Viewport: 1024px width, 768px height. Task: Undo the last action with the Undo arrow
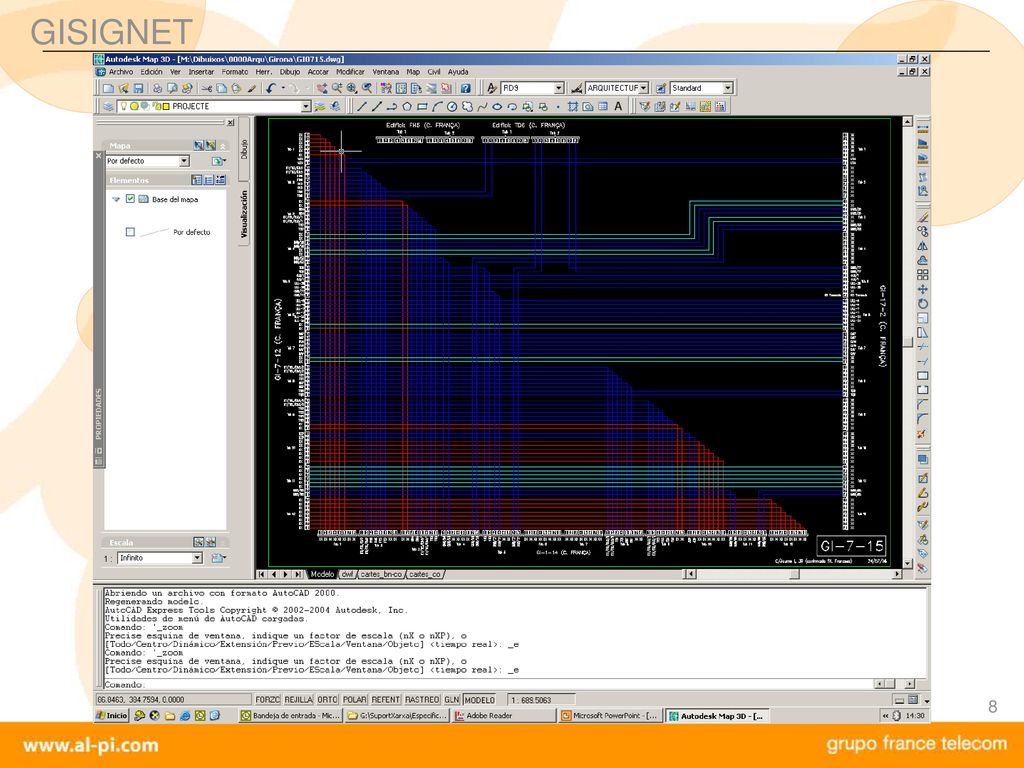(x=270, y=88)
